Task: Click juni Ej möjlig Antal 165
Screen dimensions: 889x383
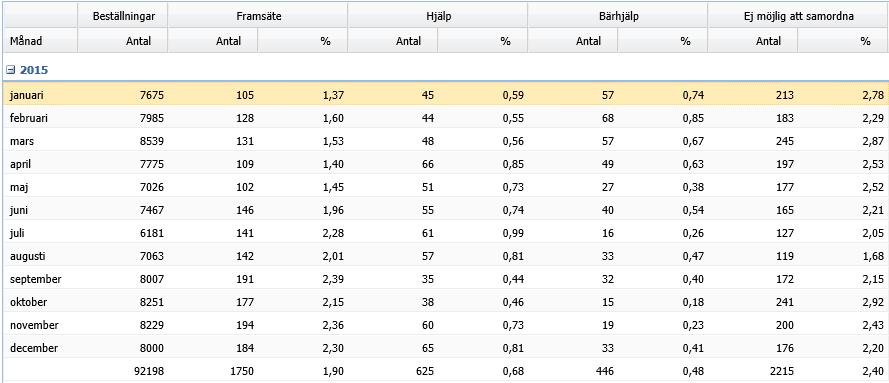Action: coord(785,211)
